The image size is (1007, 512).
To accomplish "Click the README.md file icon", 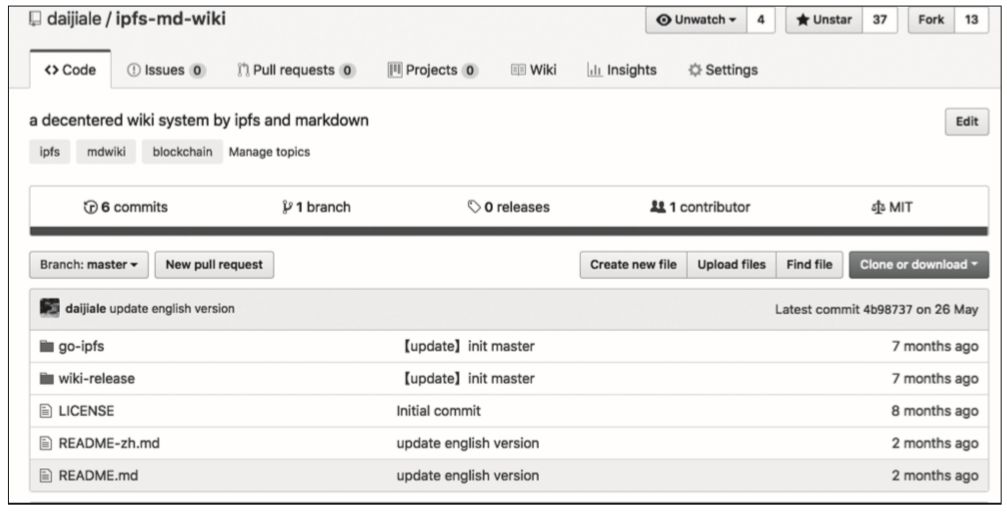I will [x=46, y=476].
